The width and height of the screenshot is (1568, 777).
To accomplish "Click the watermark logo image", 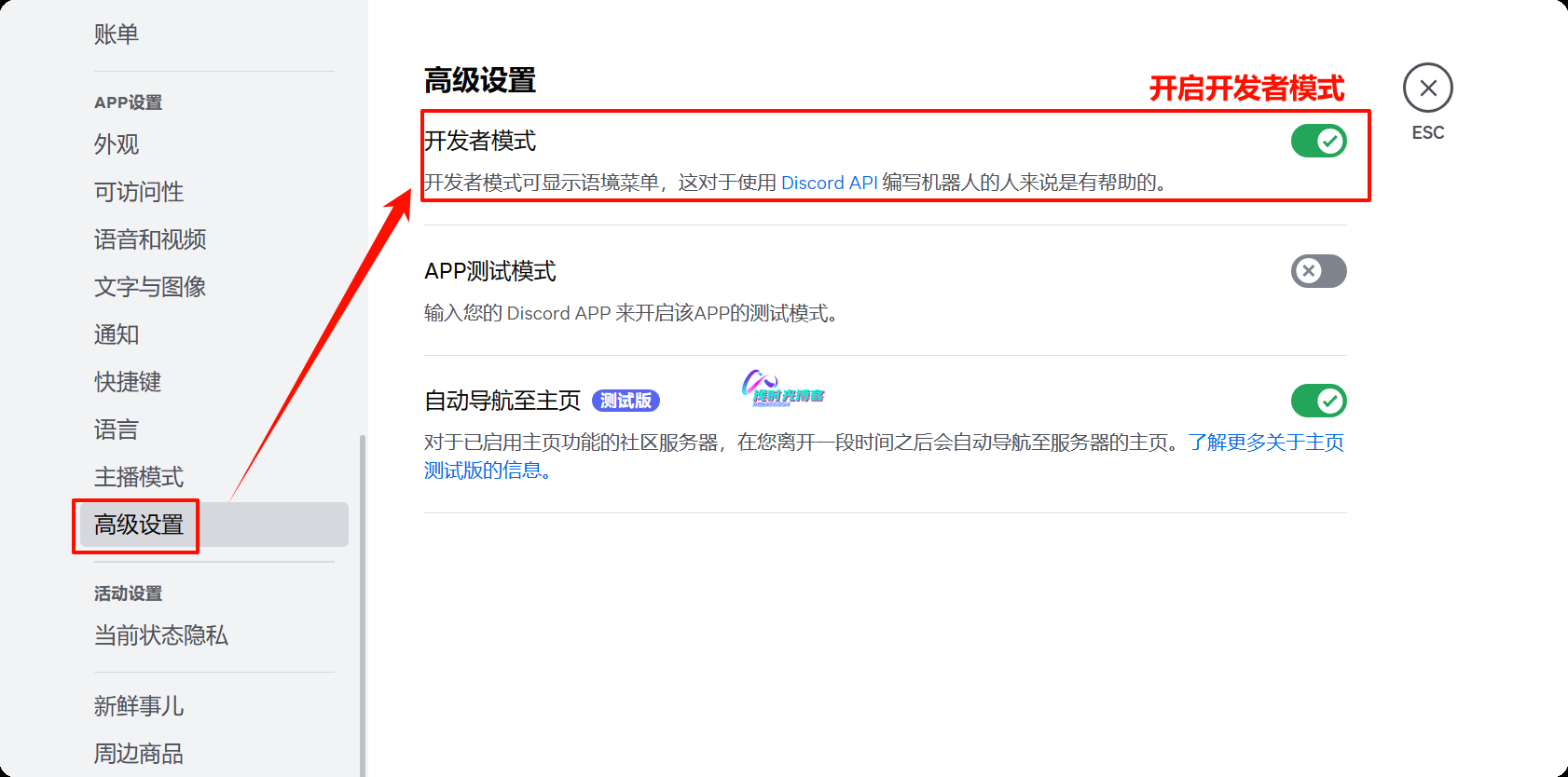I will coord(782,387).
